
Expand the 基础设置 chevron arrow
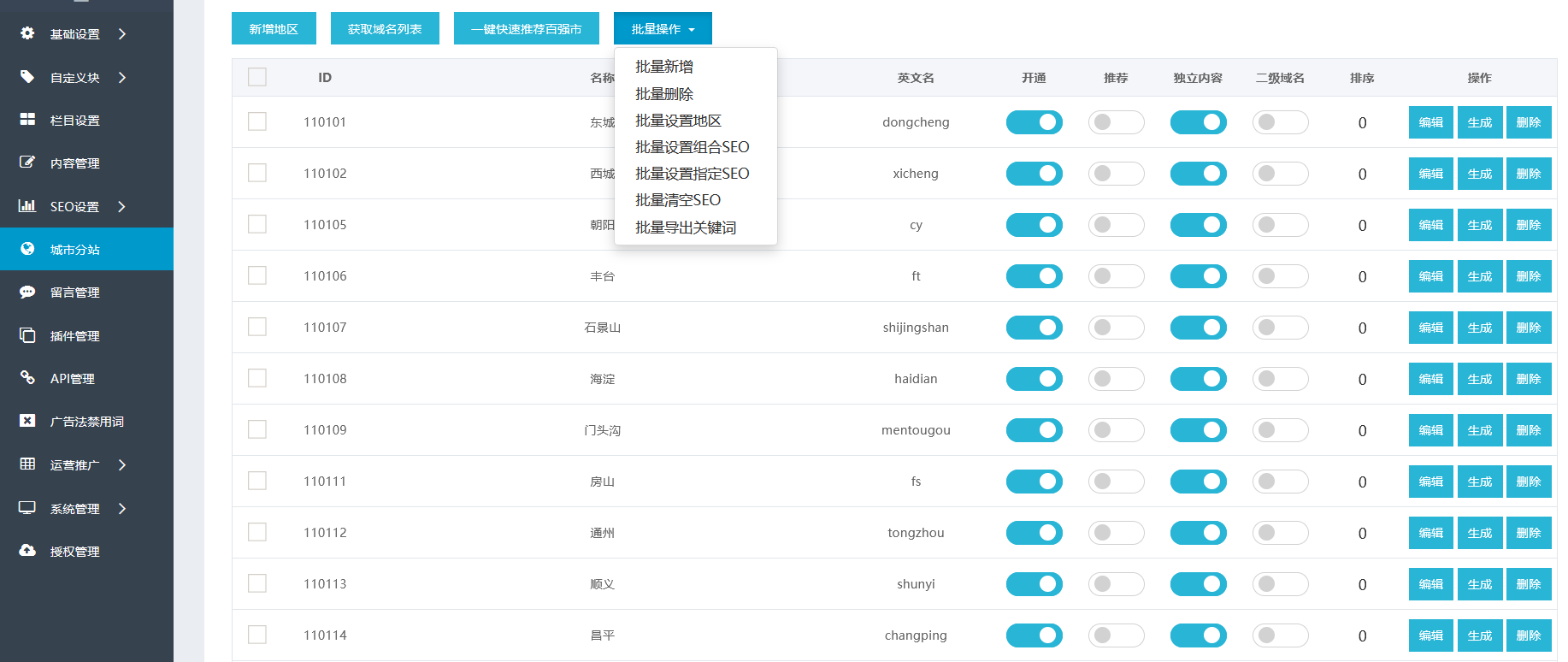click(122, 34)
